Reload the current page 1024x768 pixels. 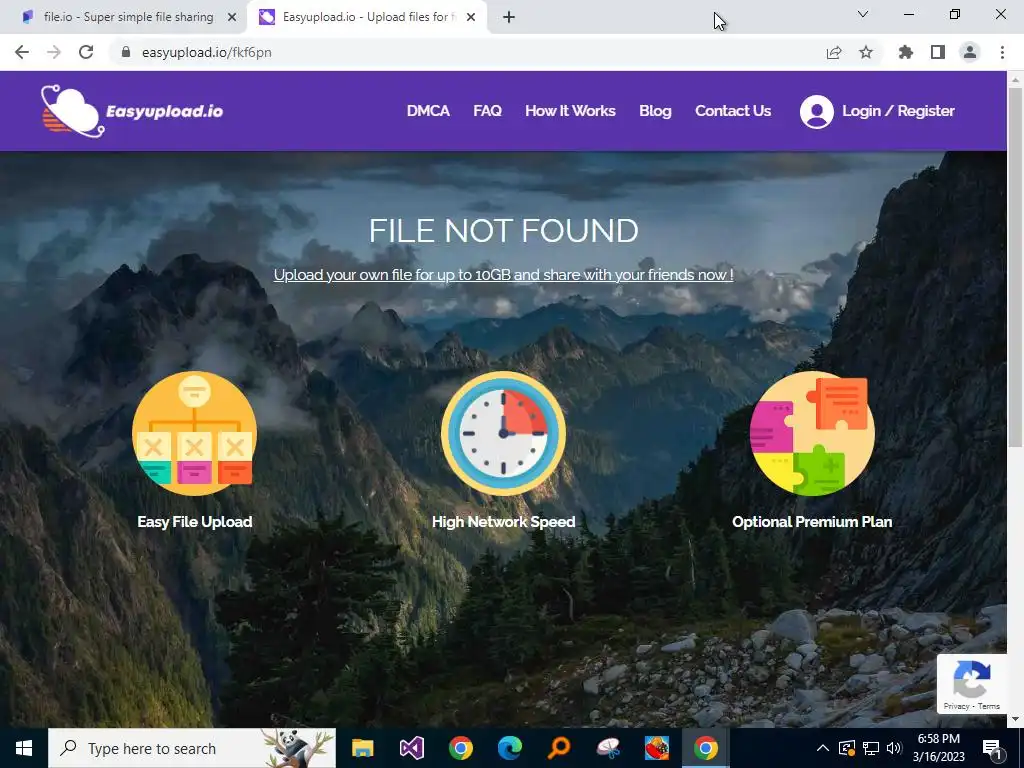click(x=86, y=52)
